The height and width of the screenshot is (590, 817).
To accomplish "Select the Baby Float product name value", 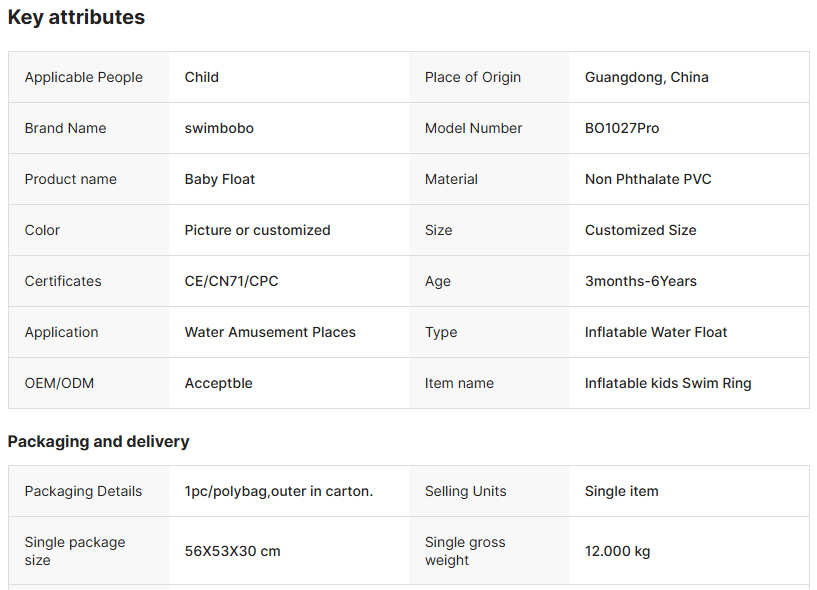I will click(220, 179).
